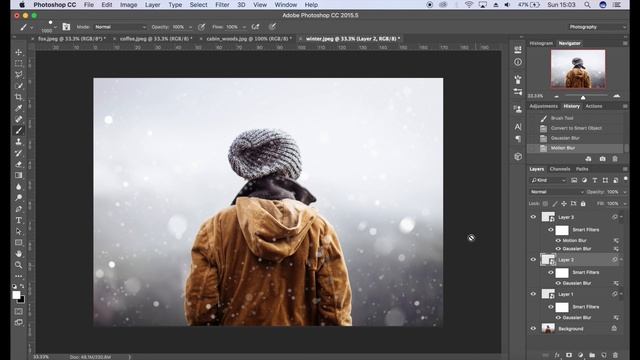Select the Healing Brush tool
The width and height of the screenshot is (640, 360).
[19, 119]
